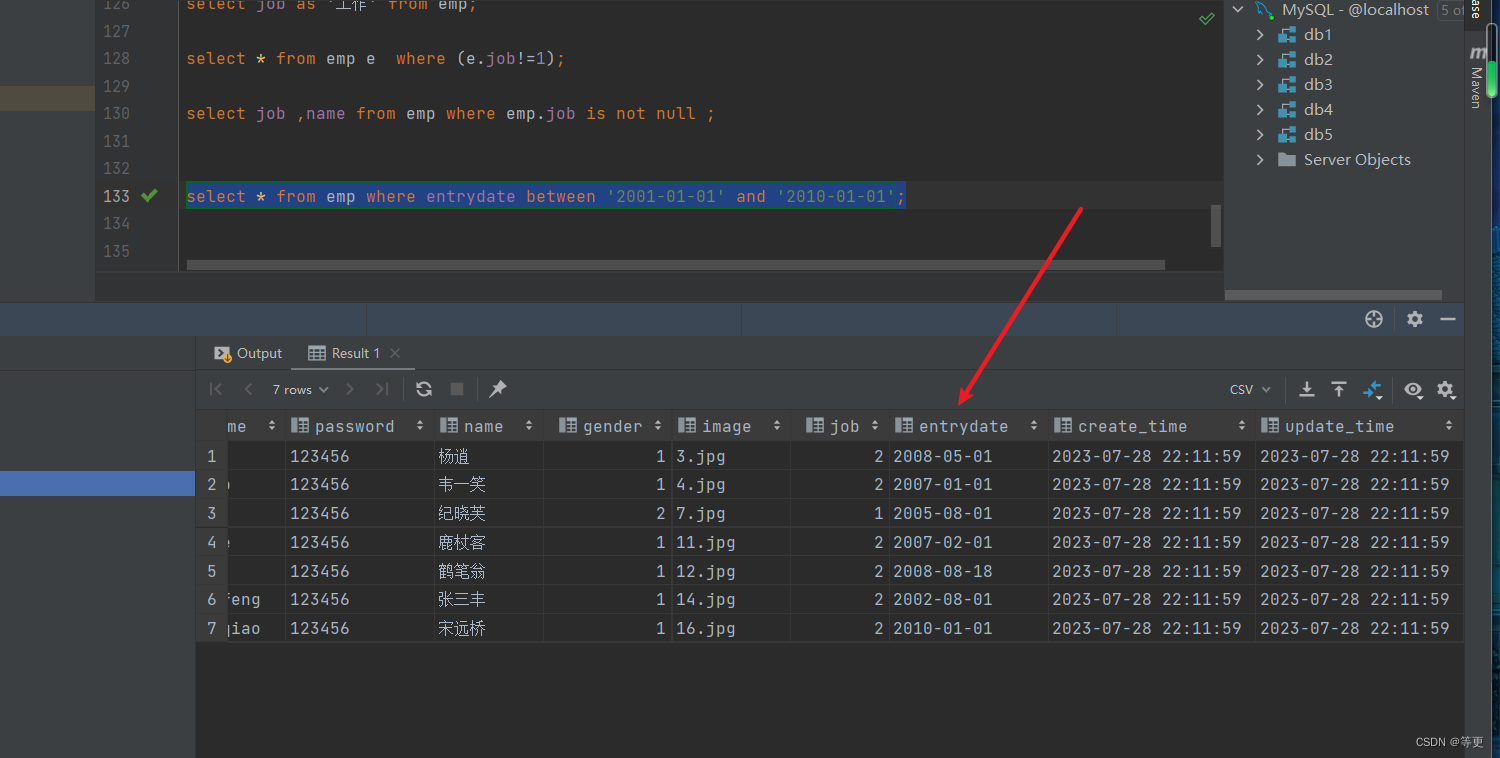Sort by the entrydate column arrows
The image size is (1500, 758).
click(1033, 425)
